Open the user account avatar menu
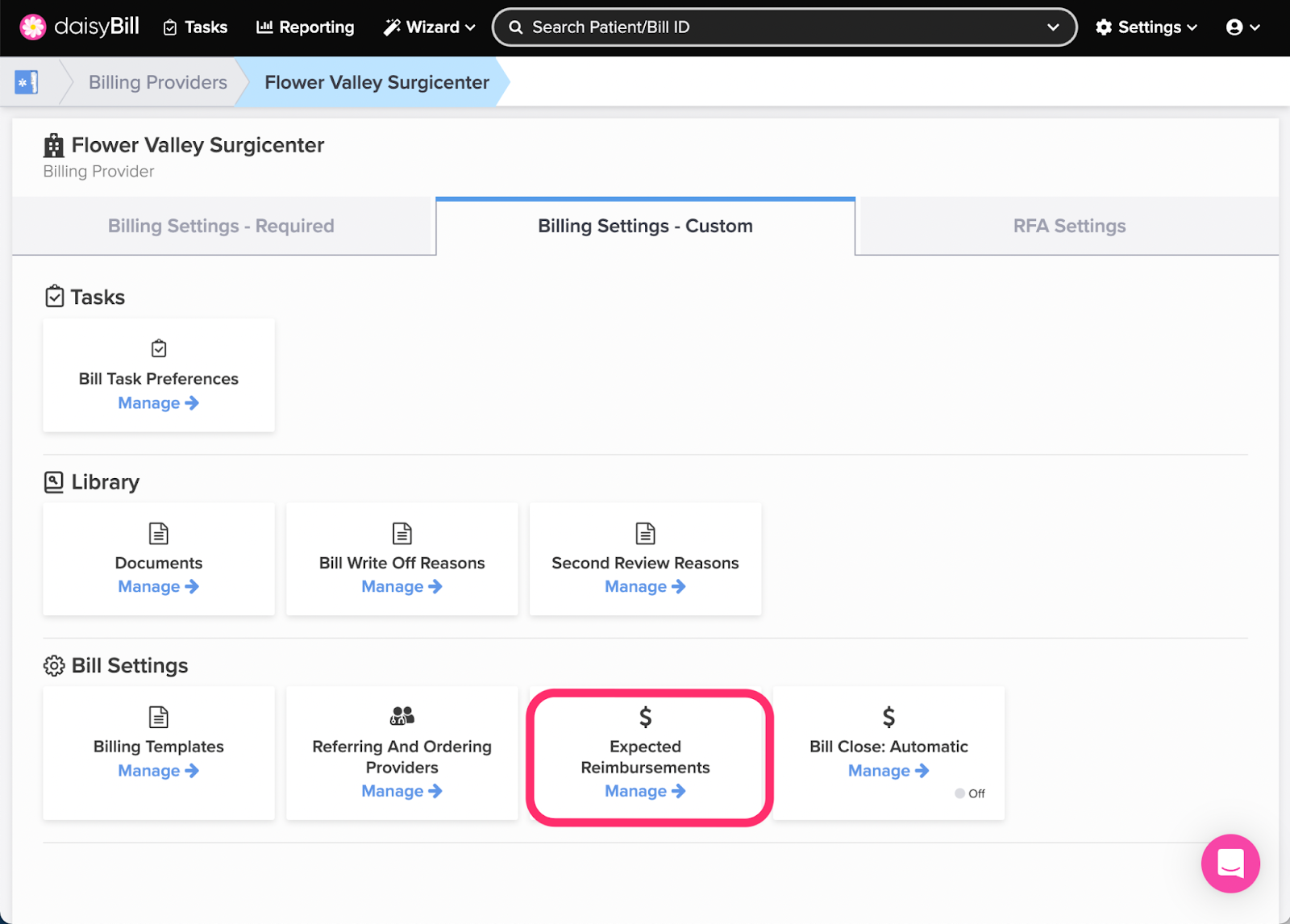 click(x=1242, y=27)
